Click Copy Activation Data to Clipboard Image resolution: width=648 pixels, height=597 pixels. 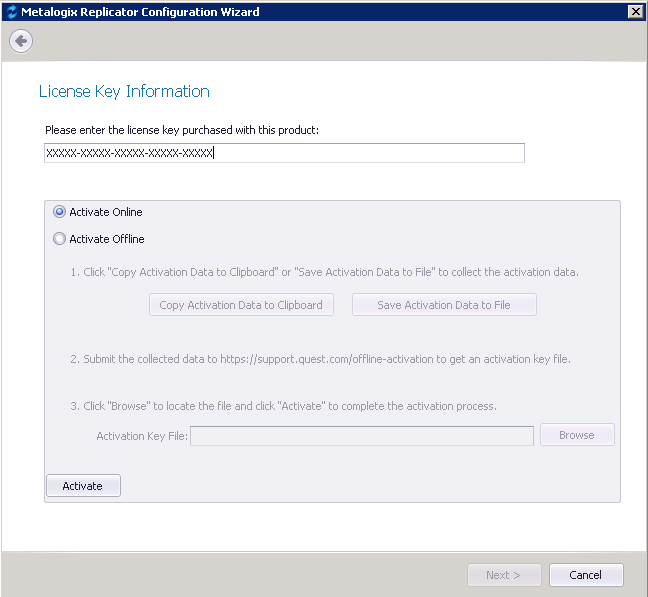[241, 305]
